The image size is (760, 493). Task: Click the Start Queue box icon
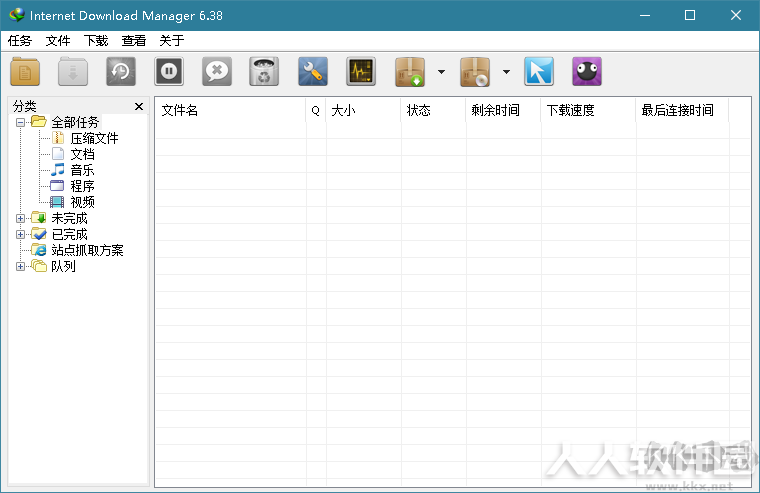click(x=410, y=72)
